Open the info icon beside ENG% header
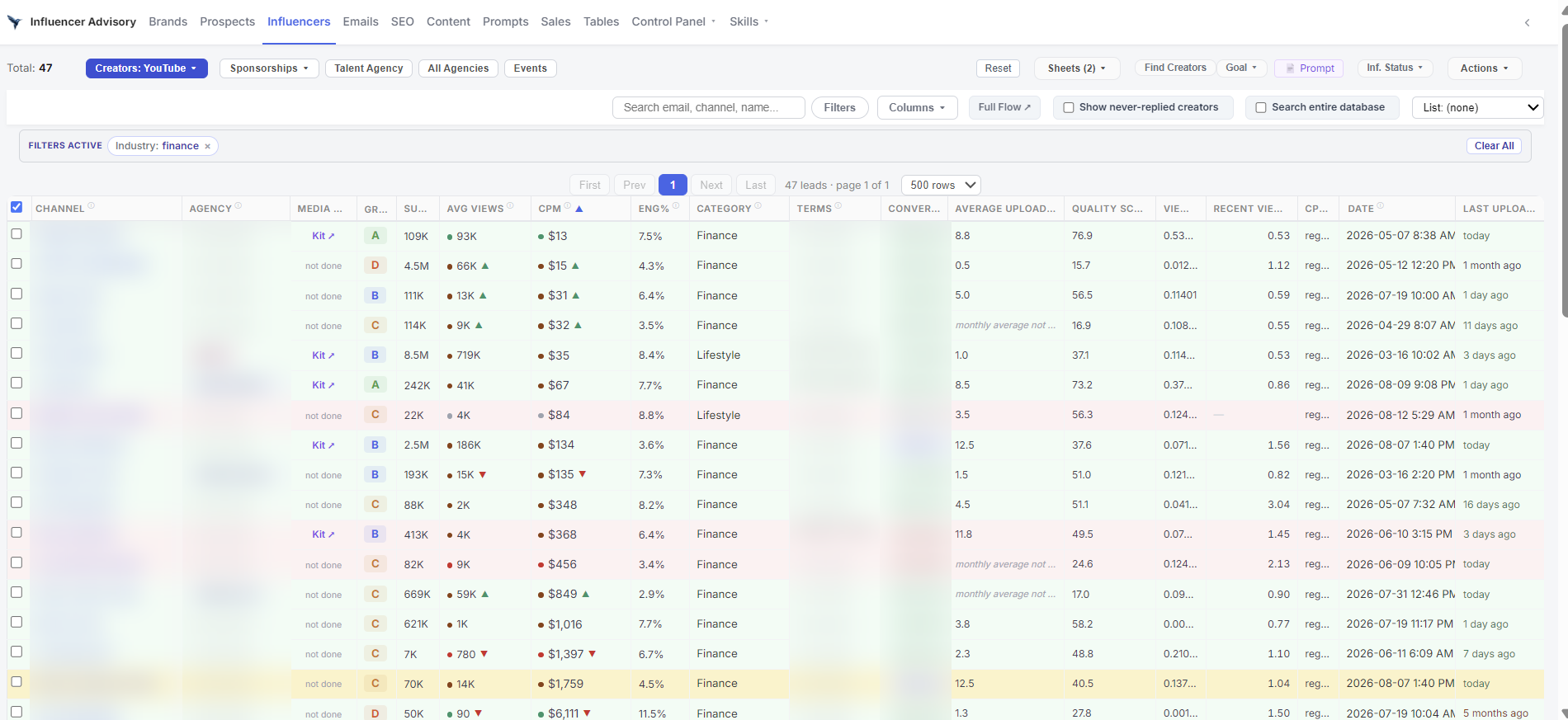 (676, 206)
